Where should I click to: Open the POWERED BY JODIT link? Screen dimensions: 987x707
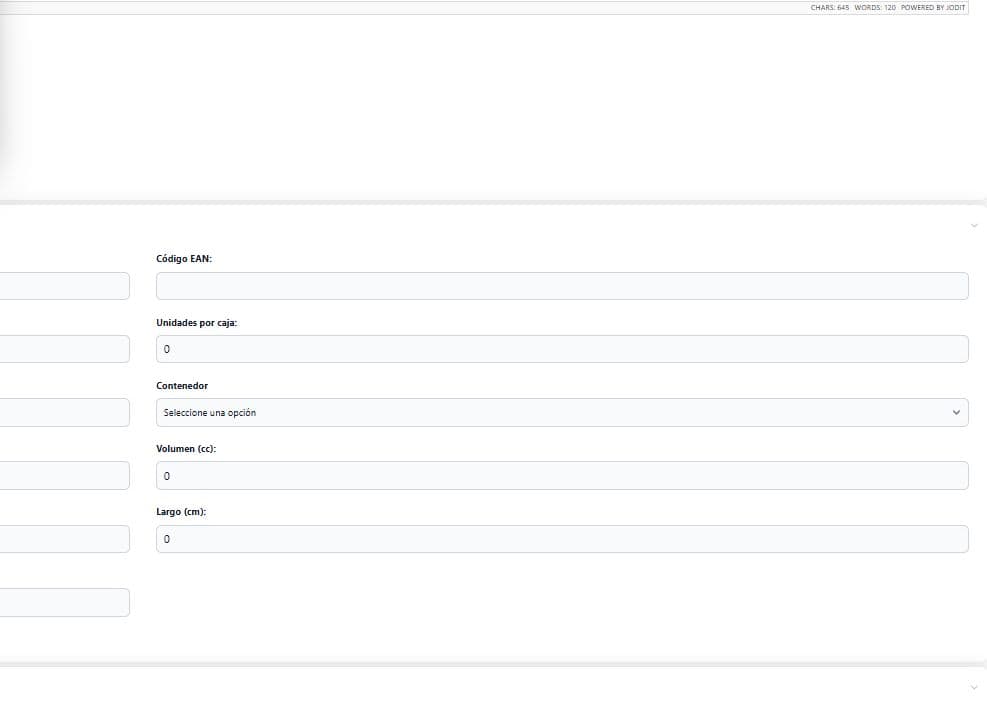coord(932,8)
